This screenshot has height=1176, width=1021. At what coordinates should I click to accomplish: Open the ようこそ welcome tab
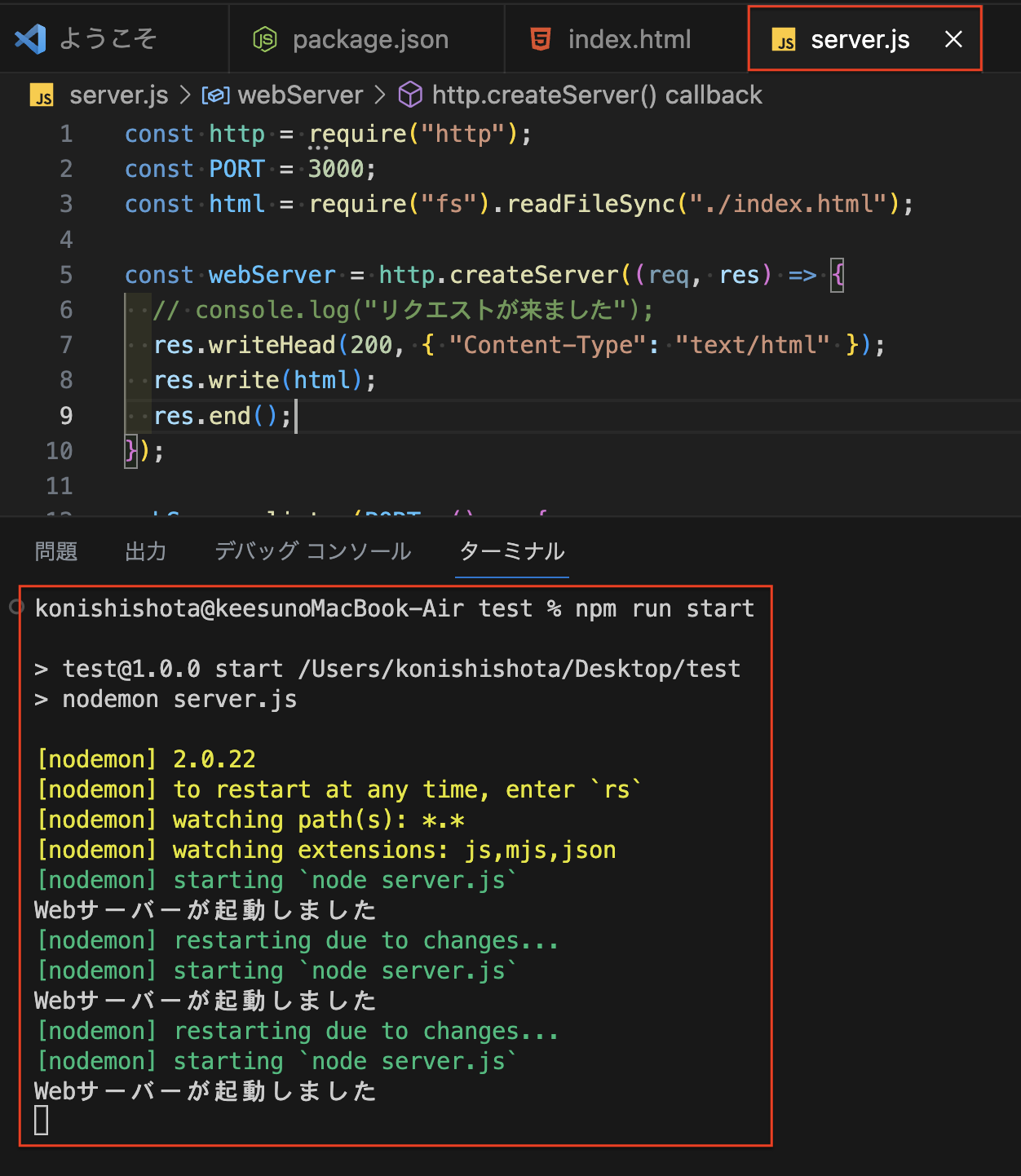click(x=110, y=38)
